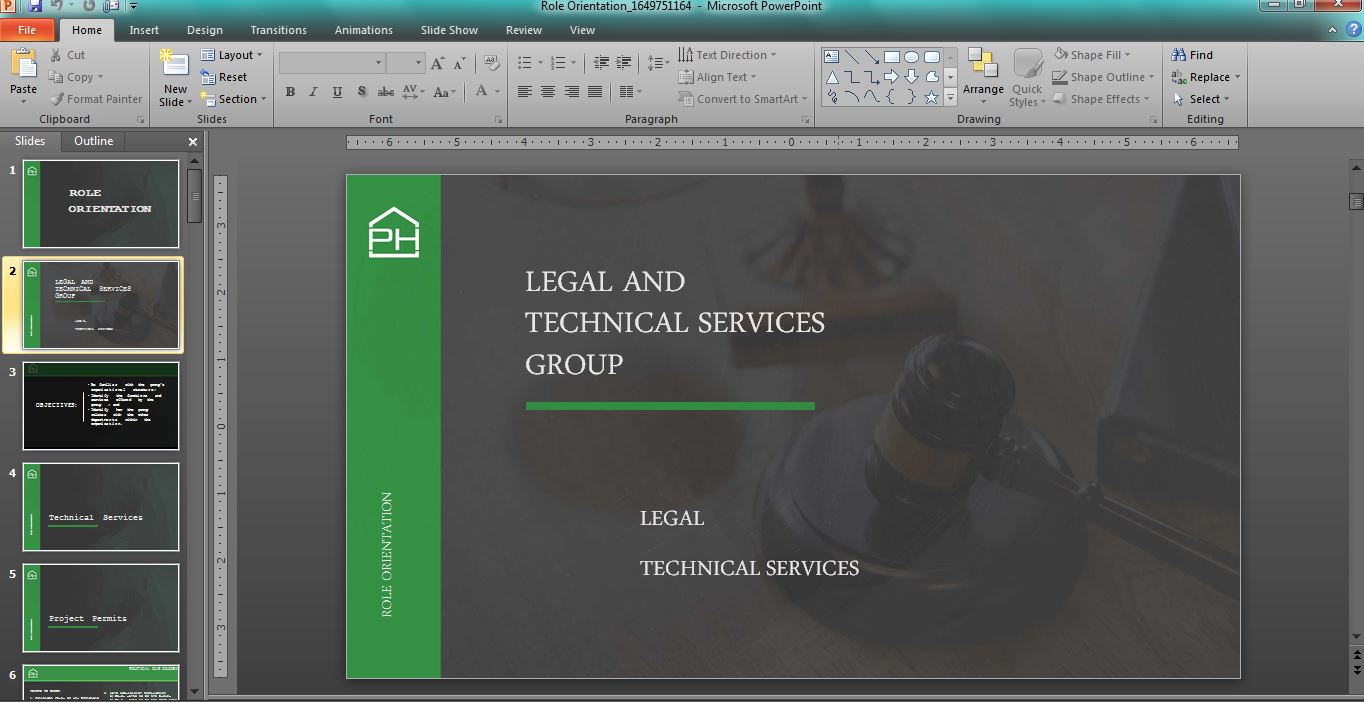This screenshot has height=702, width=1364.
Task: Open the File tab
Action: (27, 30)
